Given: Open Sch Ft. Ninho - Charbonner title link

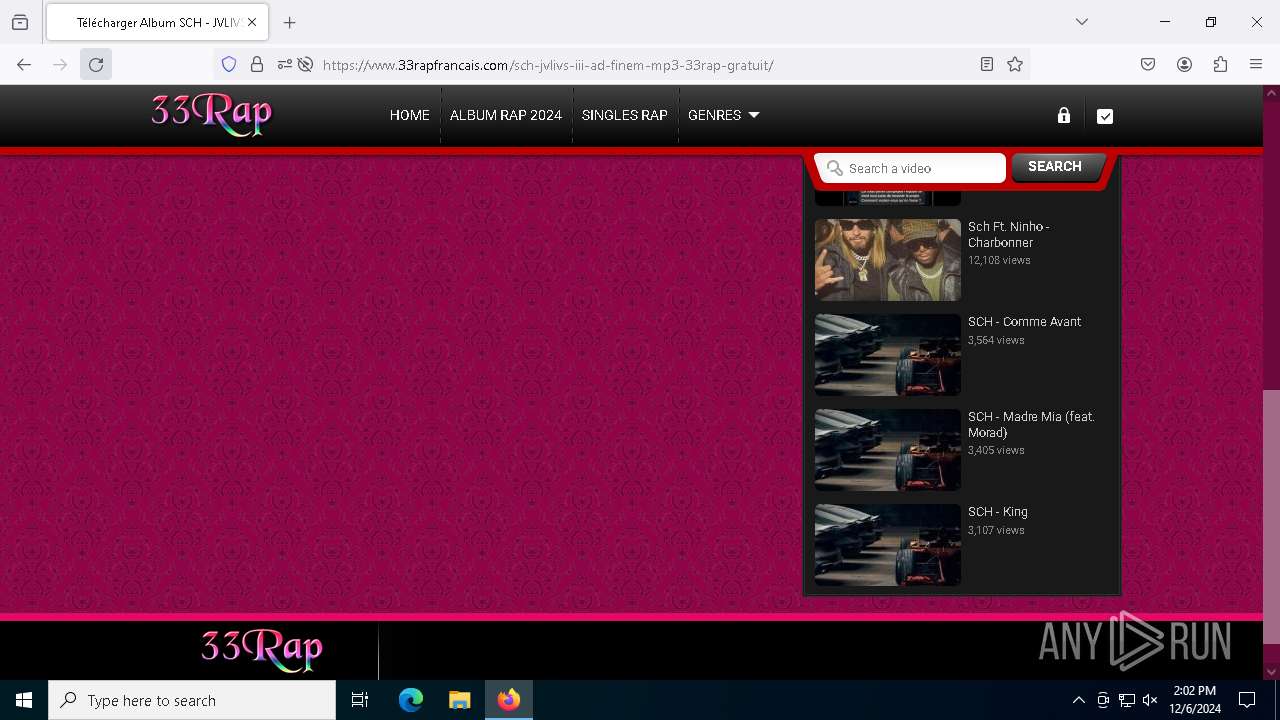Looking at the screenshot, I should pos(1008,234).
